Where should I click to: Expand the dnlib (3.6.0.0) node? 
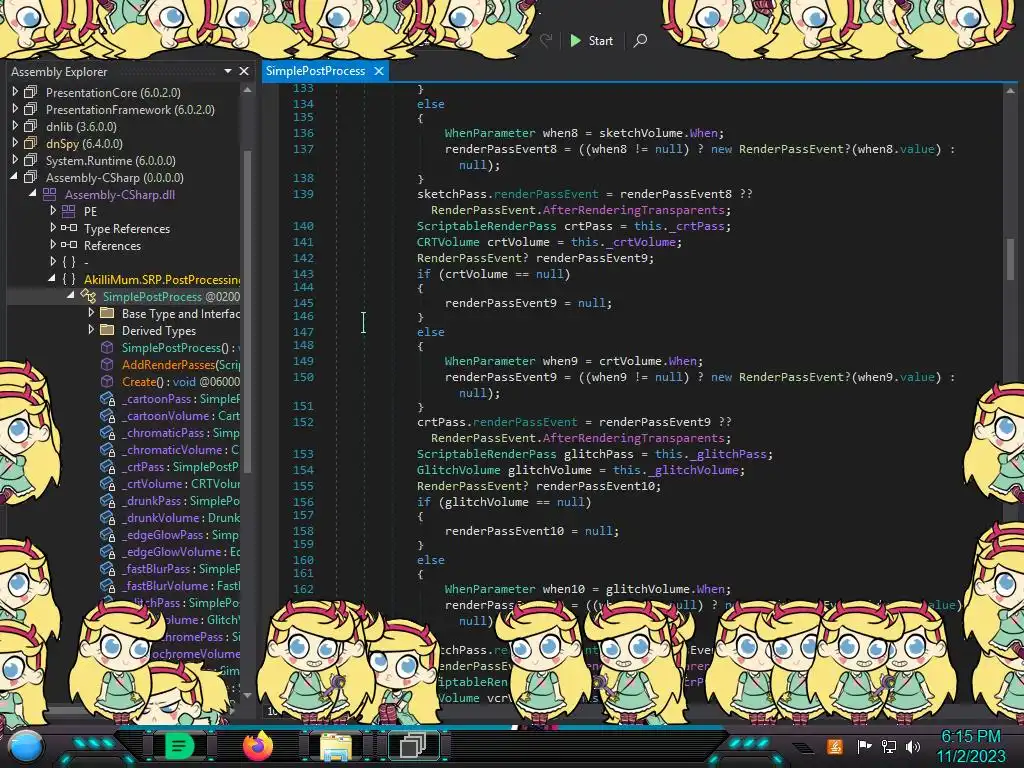click(x=15, y=126)
